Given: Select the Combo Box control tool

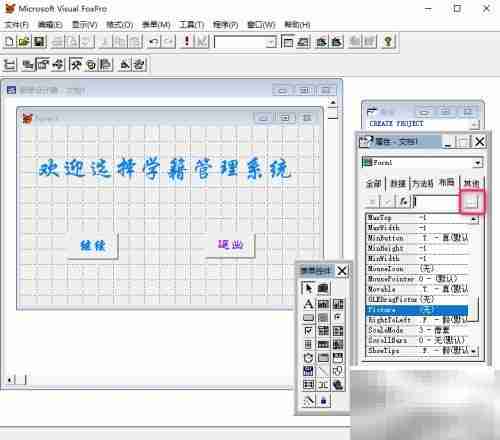Looking at the screenshot, I should tap(323, 331).
